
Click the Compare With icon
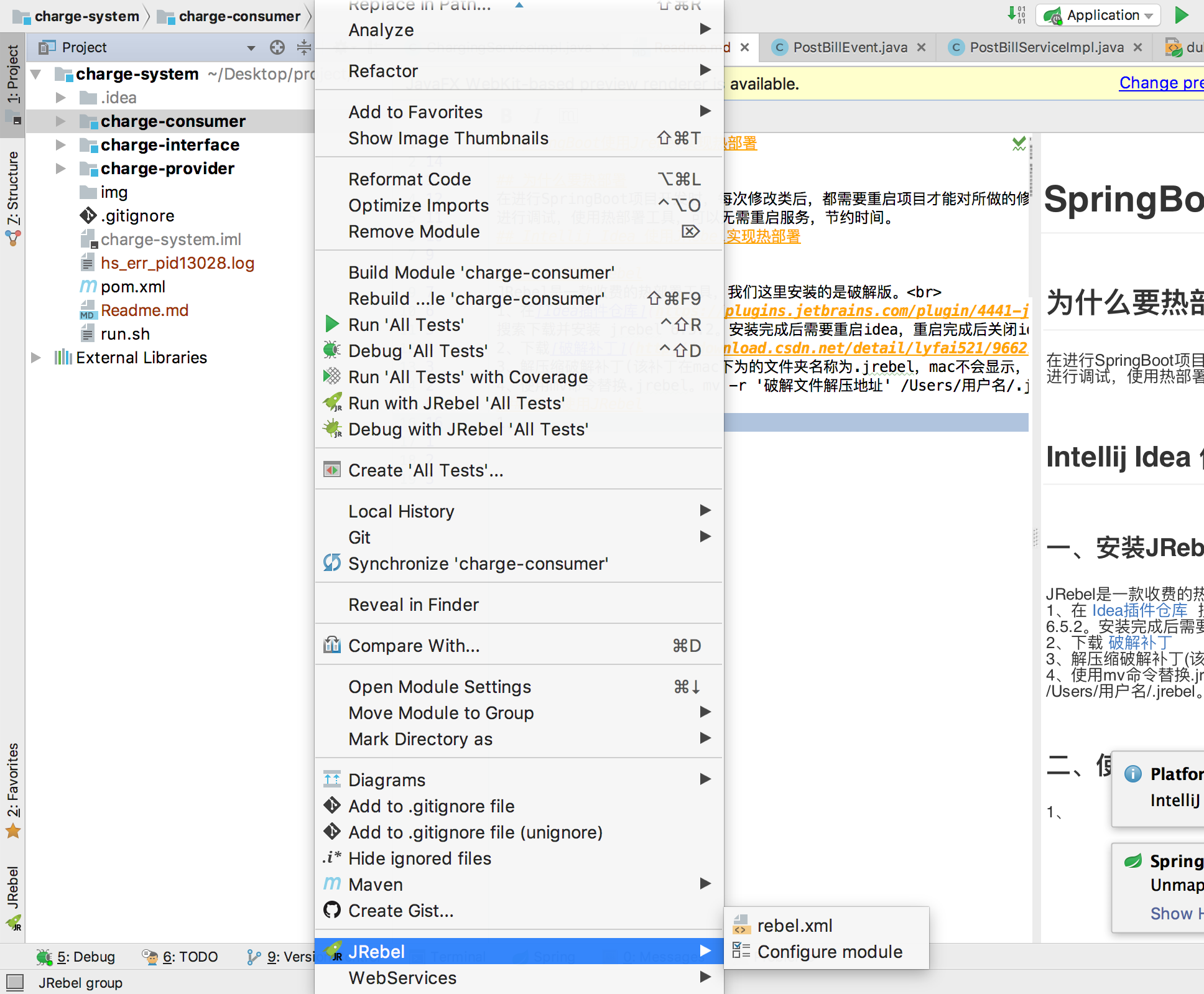pos(332,645)
